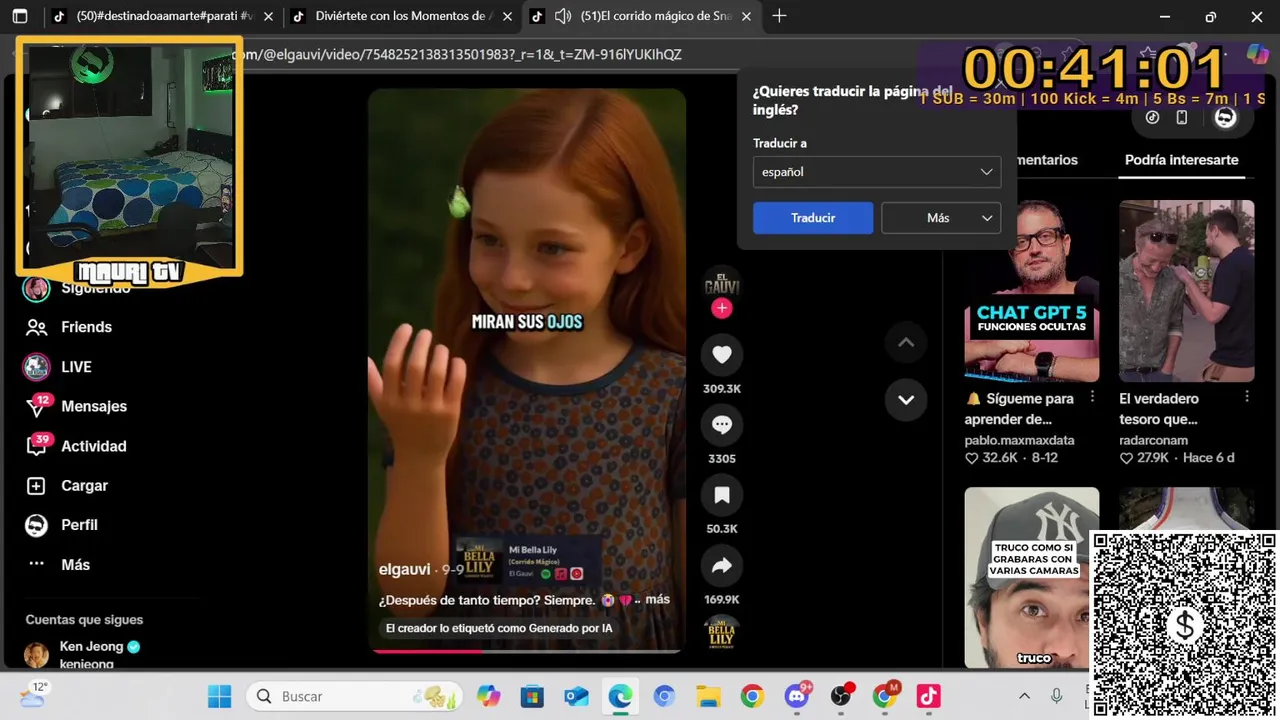Switch to Podría interesarte tab
1280x720 pixels.
(x=1181, y=160)
